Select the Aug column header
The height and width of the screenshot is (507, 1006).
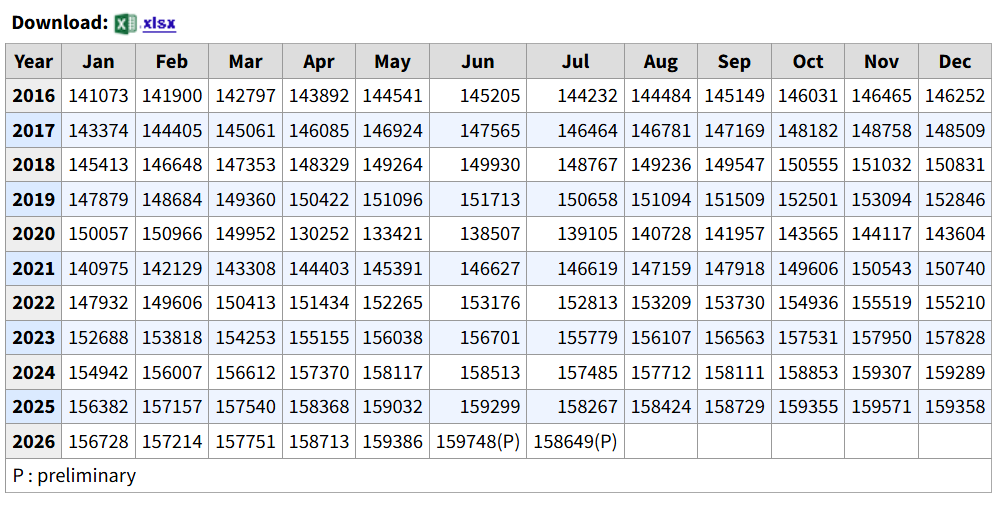[x=661, y=62]
